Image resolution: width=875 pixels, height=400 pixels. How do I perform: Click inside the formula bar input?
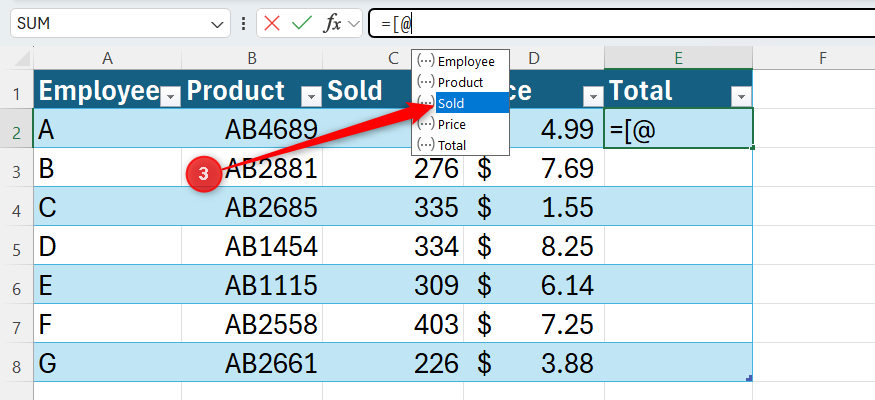[622, 23]
